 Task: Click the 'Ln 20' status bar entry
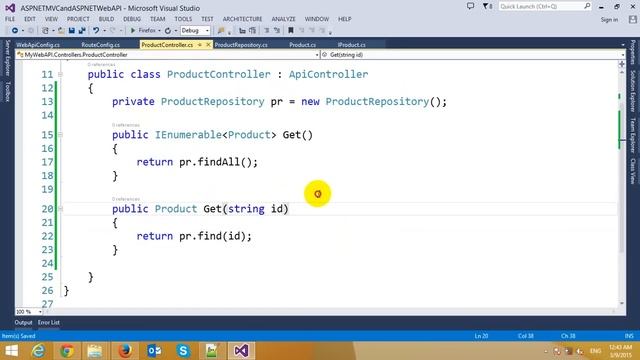tap(481, 336)
